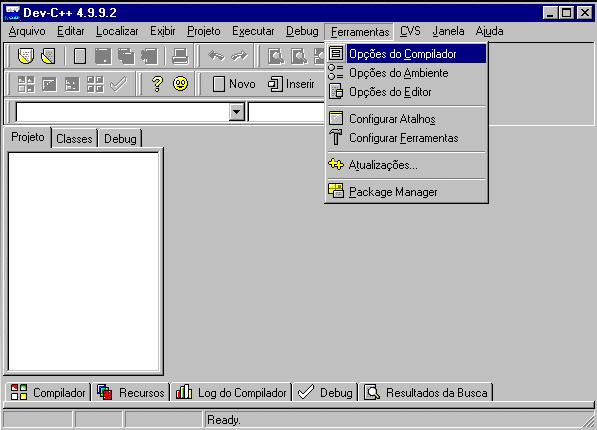This screenshot has height=430, width=597.
Task: Switch to the Classes tab
Action: (74, 139)
